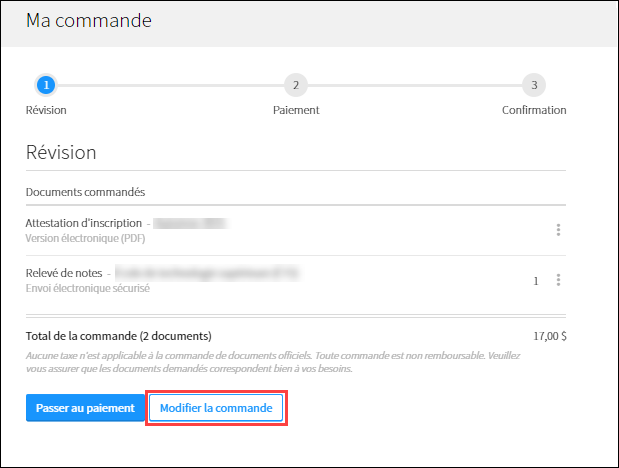The height and width of the screenshot is (468, 619).
Task: Select the Attestation d'inscription document row
Action: pos(296,230)
